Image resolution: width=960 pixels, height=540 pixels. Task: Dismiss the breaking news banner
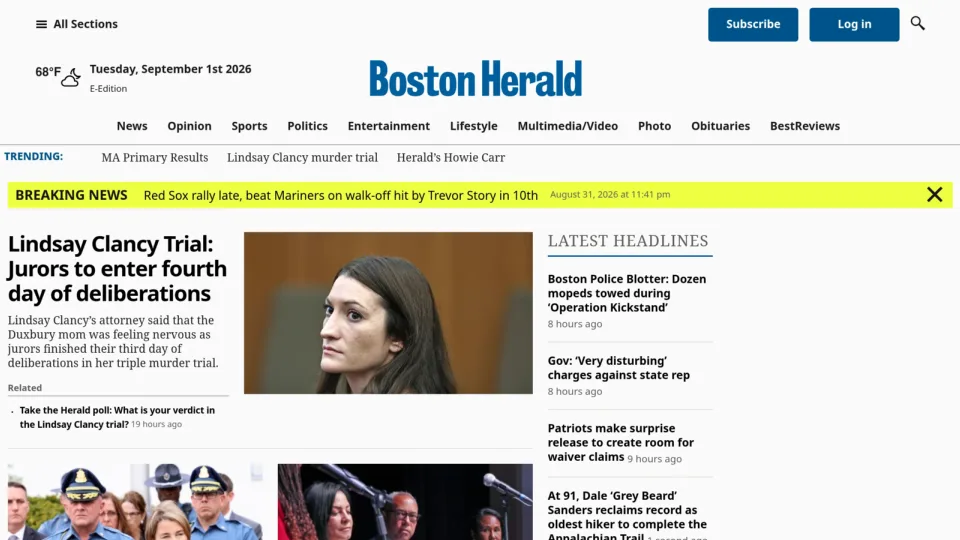934,195
